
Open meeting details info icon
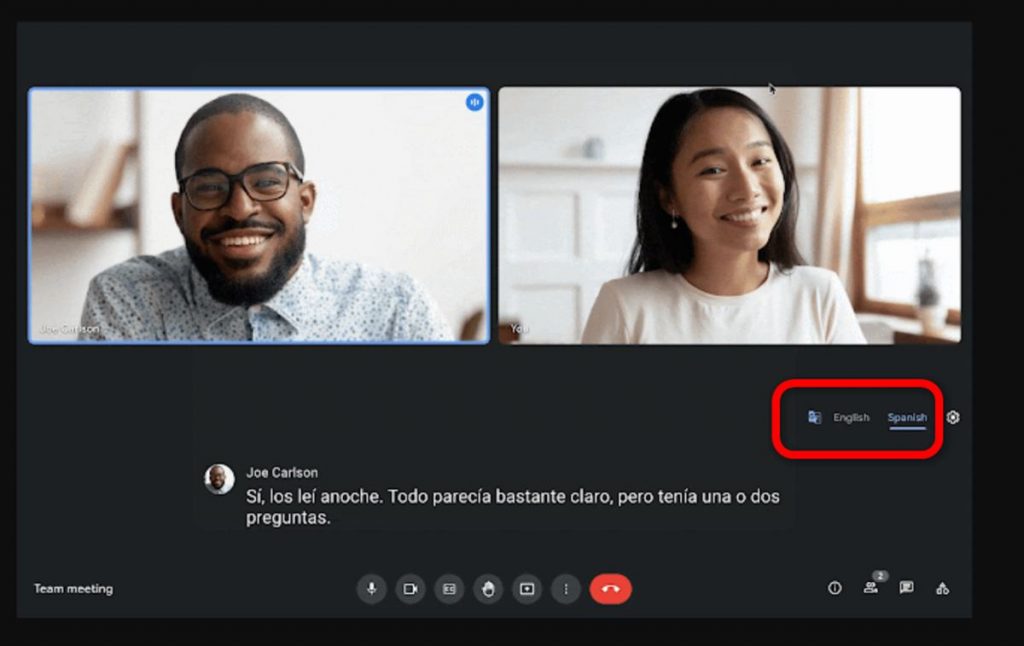(835, 588)
